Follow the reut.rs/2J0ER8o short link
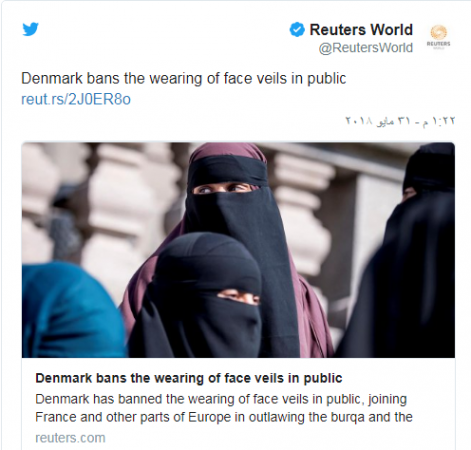The image size is (471, 450). [x=76, y=99]
